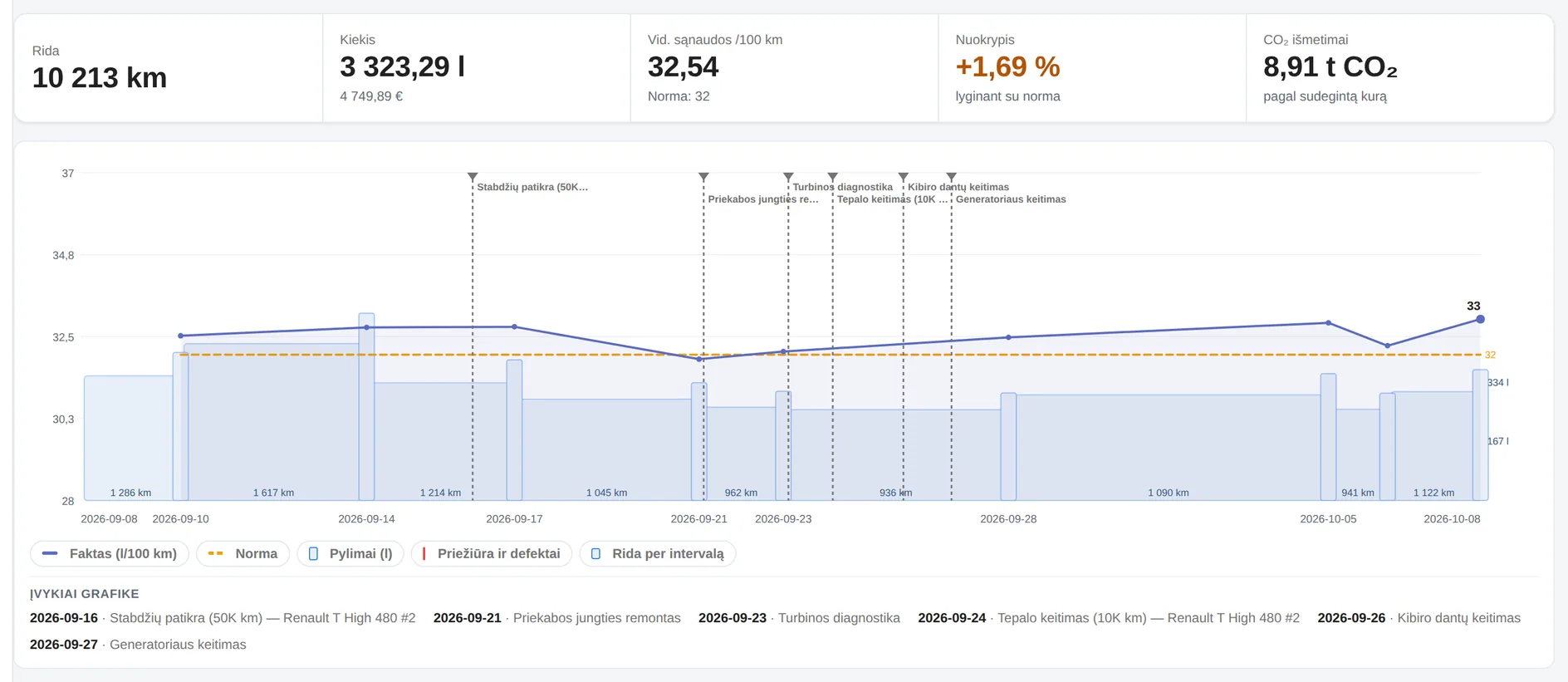
Task: Select the line point above 2026-09-28
Action: tap(1008, 337)
